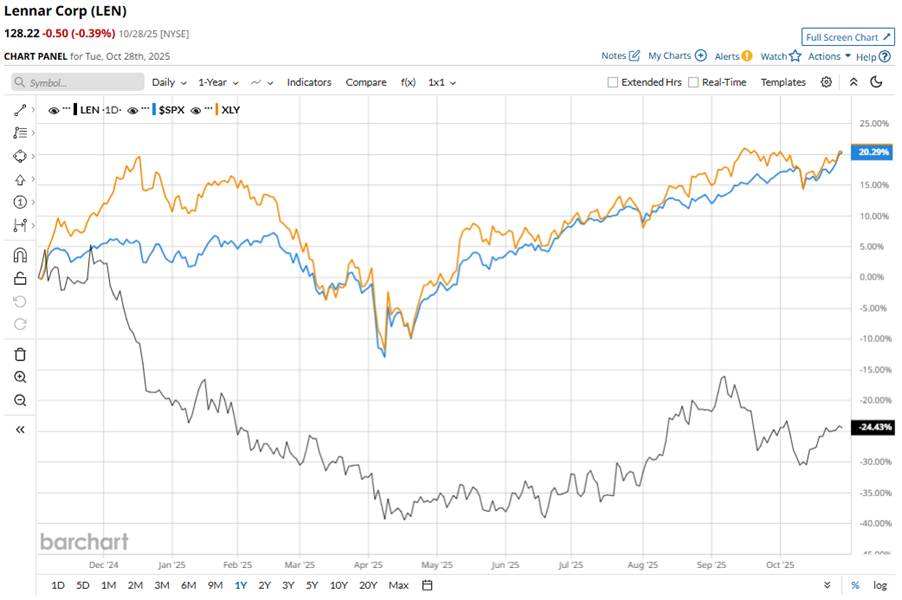902x600 pixels.
Task: Click the XLY orange color swatch
Action: tap(217, 109)
